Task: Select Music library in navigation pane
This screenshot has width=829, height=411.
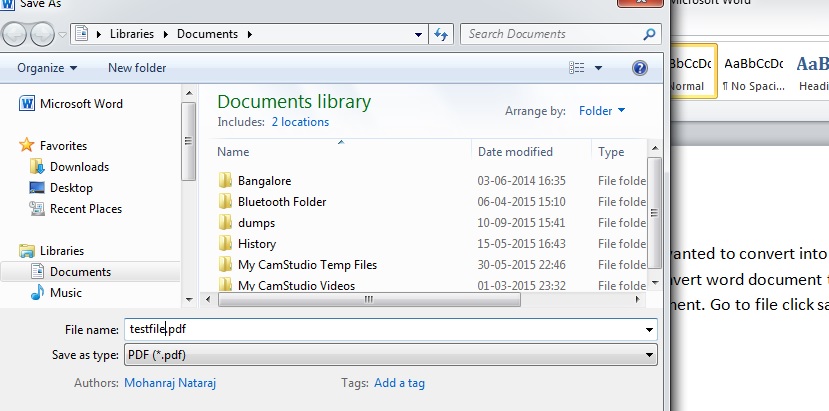Action: pos(56,293)
